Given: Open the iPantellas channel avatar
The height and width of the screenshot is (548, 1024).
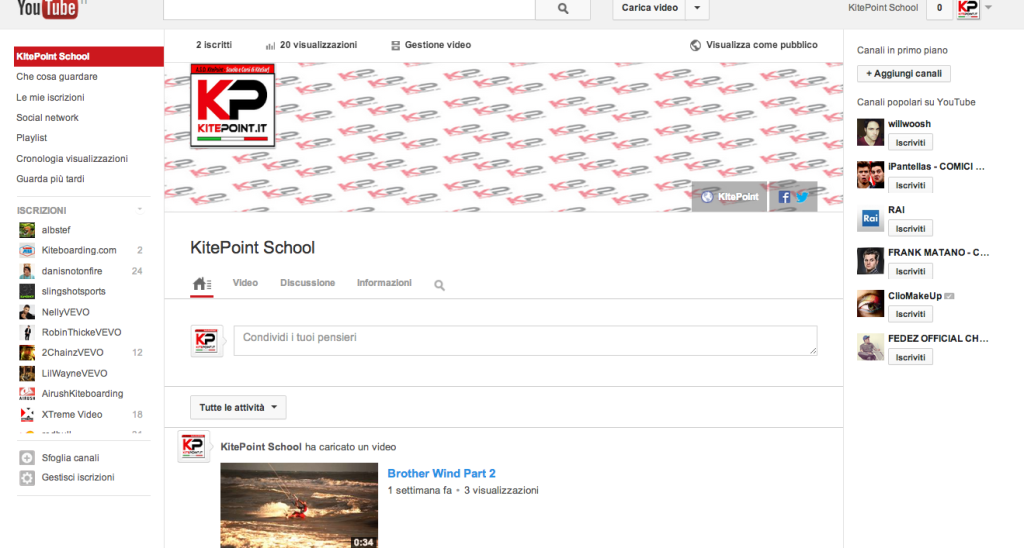Looking at the screenshot, I should click(x=871, y=175).
